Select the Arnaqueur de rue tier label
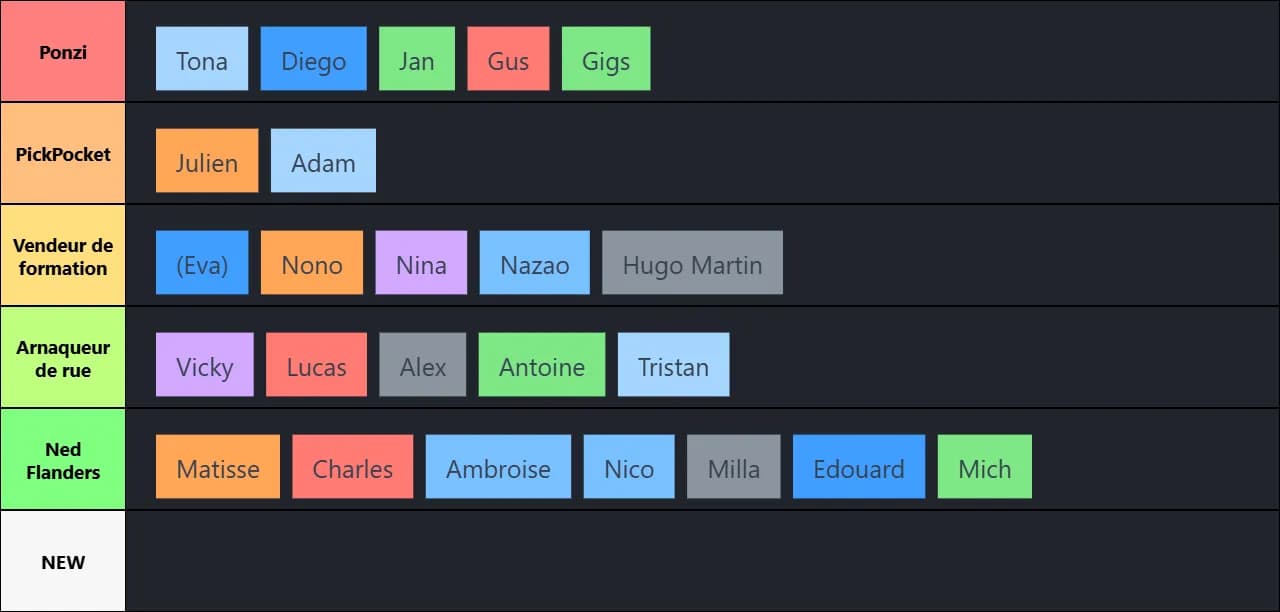The width and height of the screenshot is (1280, 612). click(x=63, y=358)
